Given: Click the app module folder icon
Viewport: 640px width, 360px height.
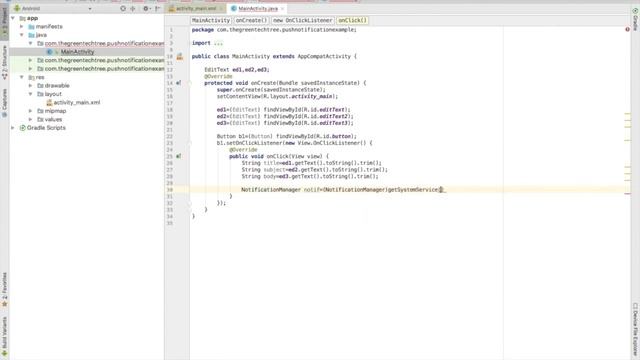Looking at the screenshot, I should pyautogui.click(x=22, y=18).
